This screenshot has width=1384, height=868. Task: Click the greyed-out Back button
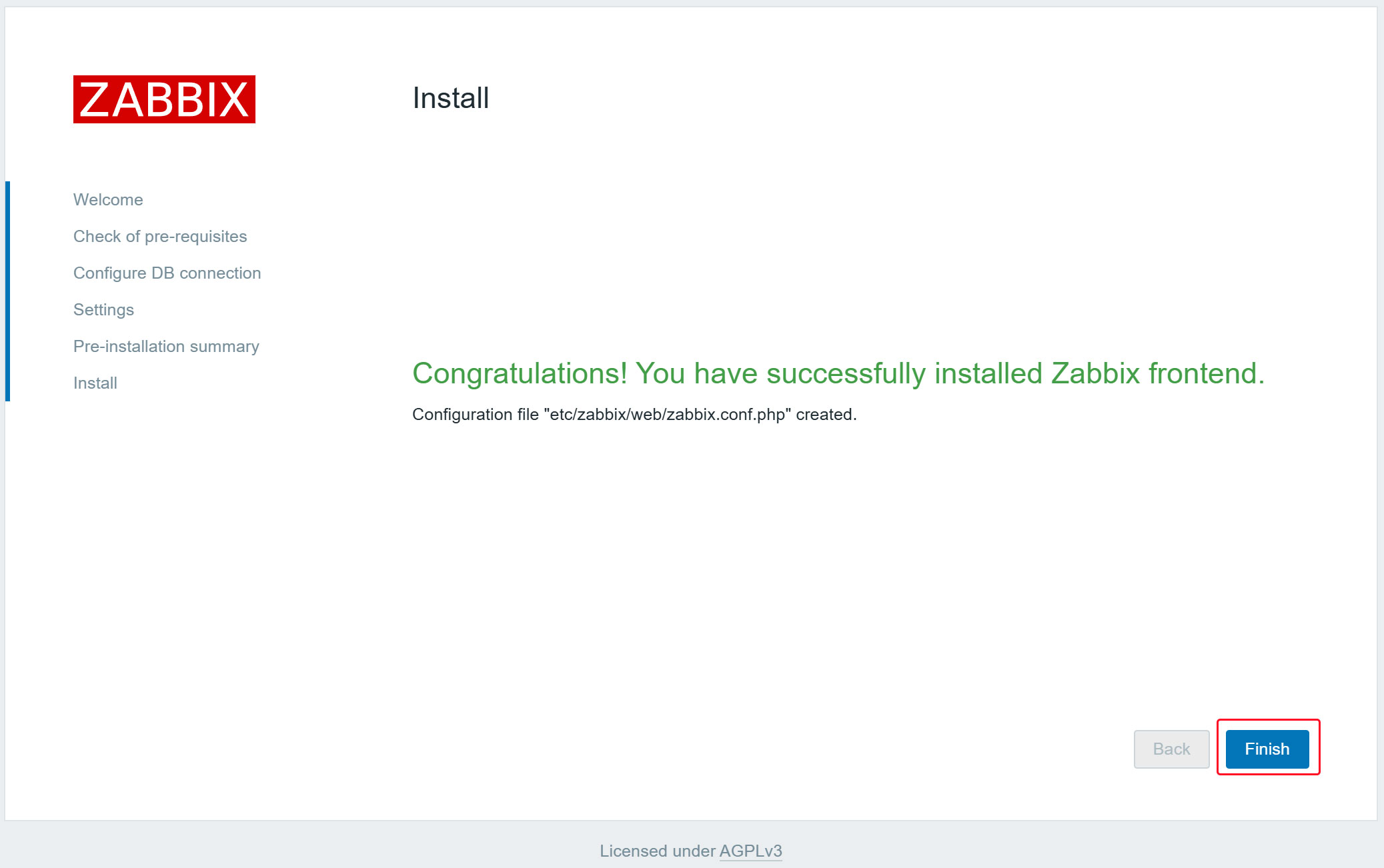point(1171,749)
